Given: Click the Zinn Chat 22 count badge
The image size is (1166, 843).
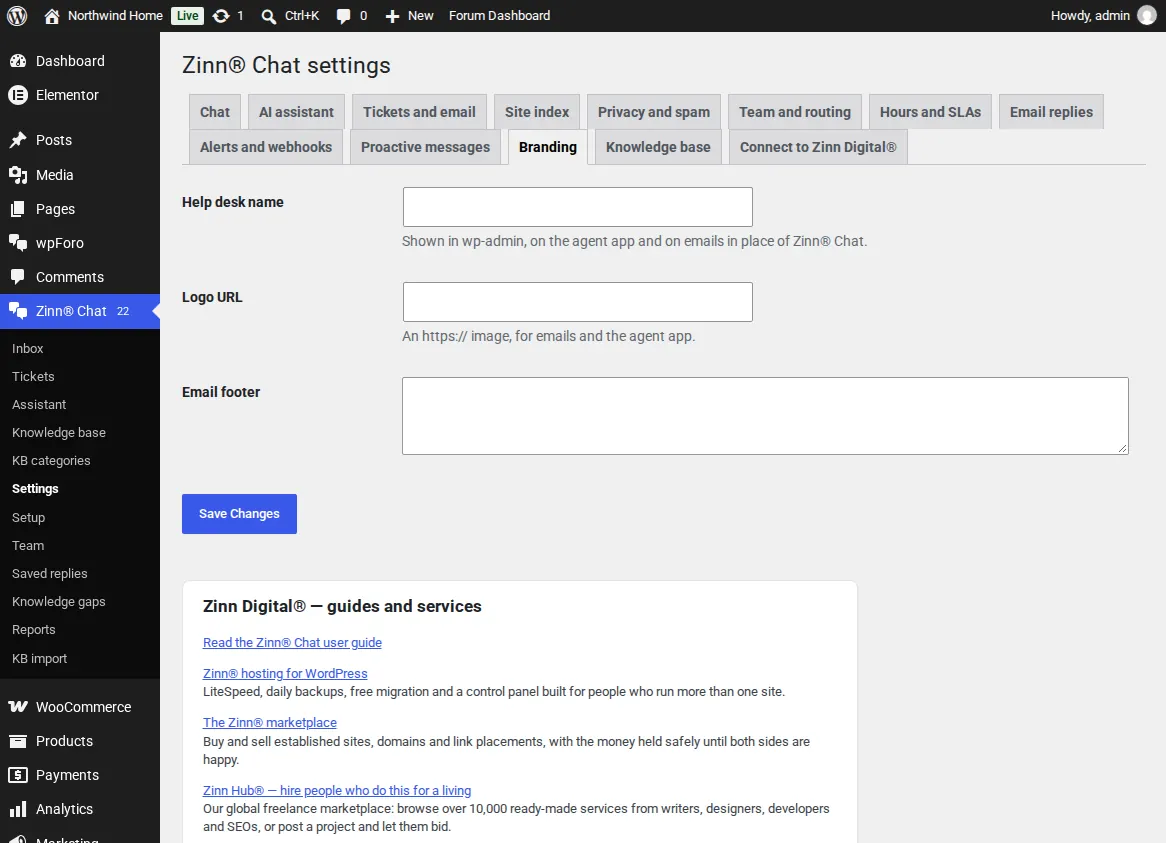Looking at the screenshot, I should (x=123, y=311).
